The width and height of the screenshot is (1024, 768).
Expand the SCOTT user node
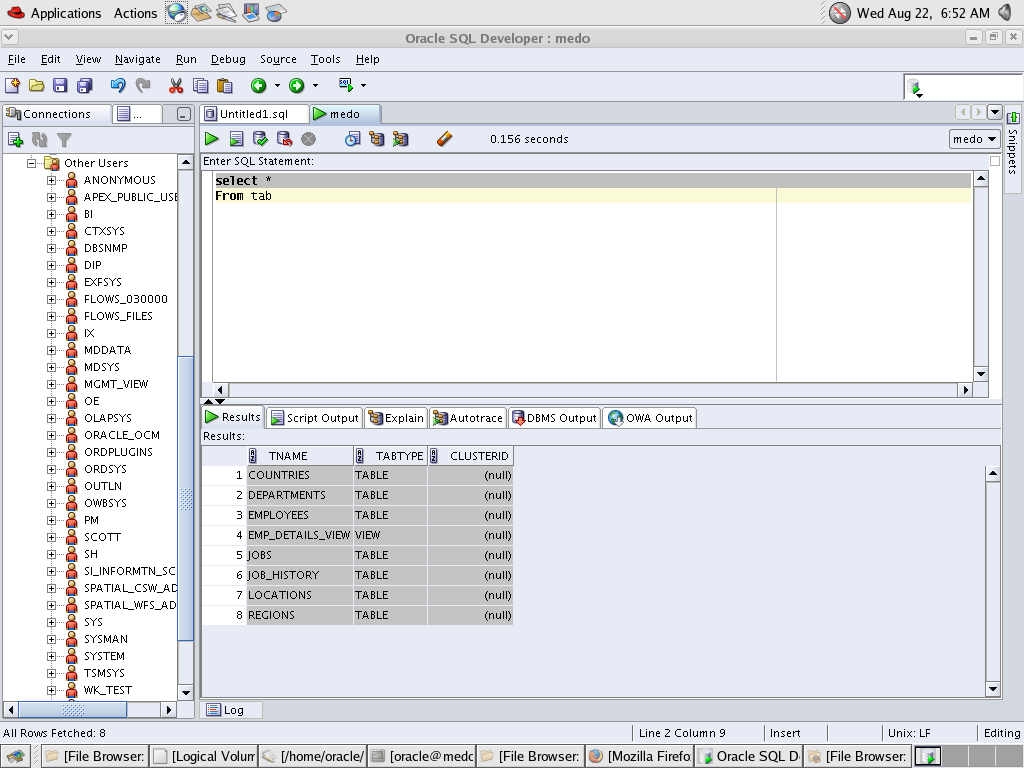pos(51,537)
